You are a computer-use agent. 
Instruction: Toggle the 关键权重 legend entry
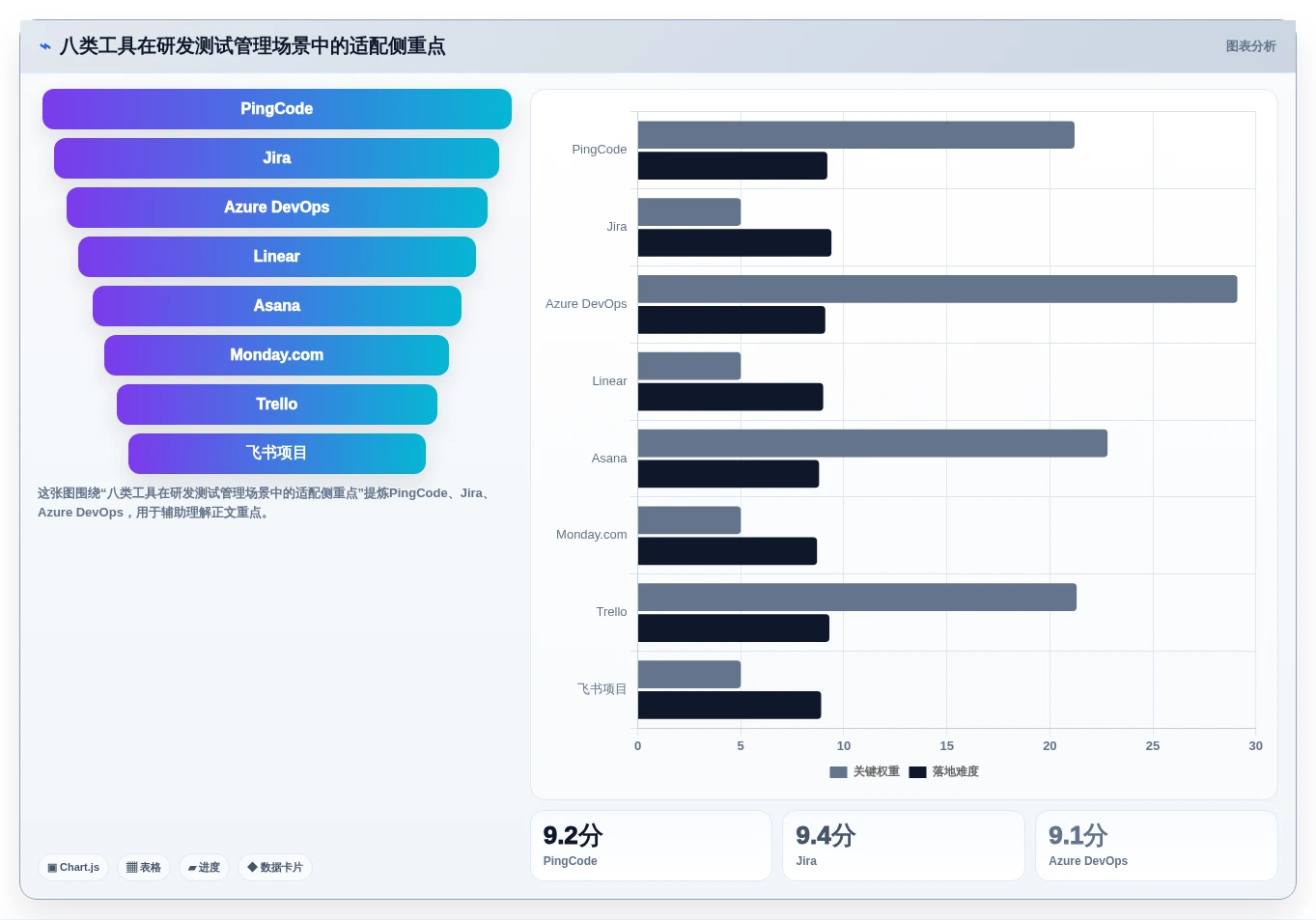pos(865,771)
